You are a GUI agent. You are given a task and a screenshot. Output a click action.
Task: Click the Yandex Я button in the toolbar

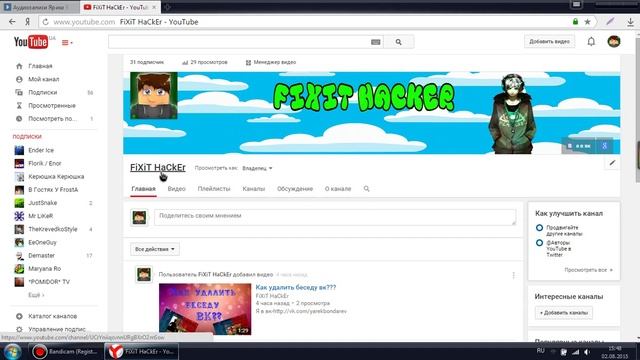27,22
